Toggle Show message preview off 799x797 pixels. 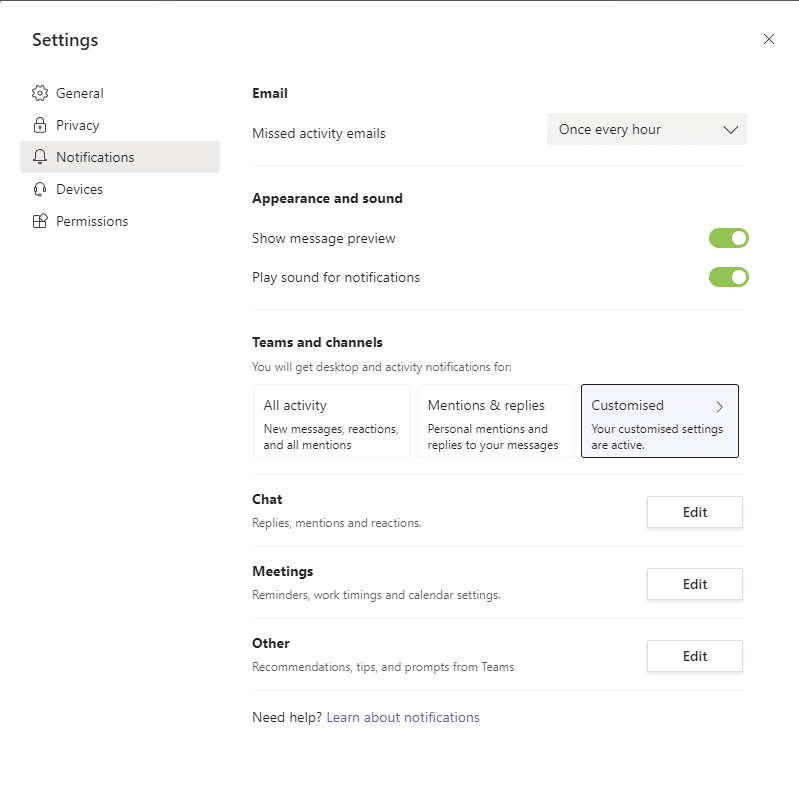point(729,238)
